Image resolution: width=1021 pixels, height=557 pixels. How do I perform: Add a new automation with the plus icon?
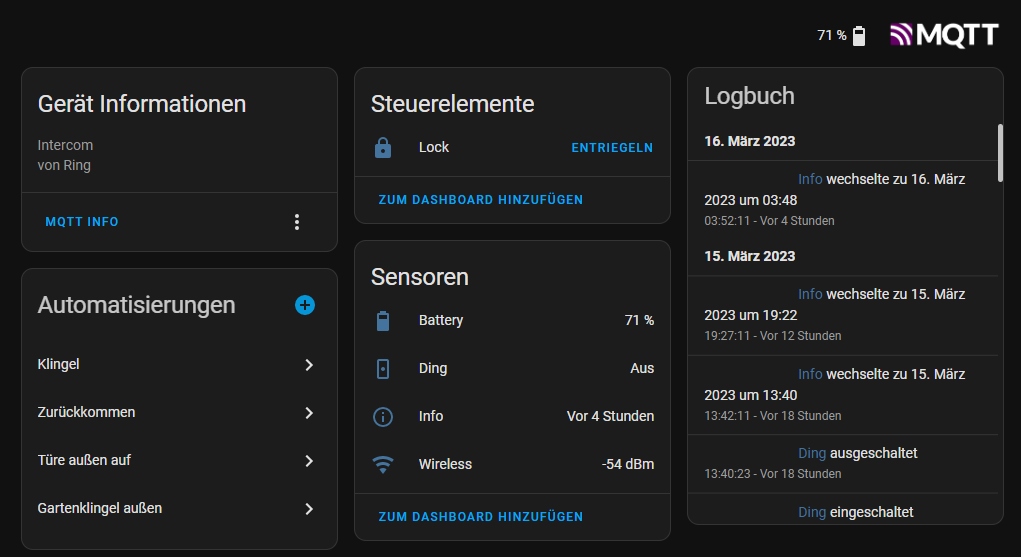305,305
